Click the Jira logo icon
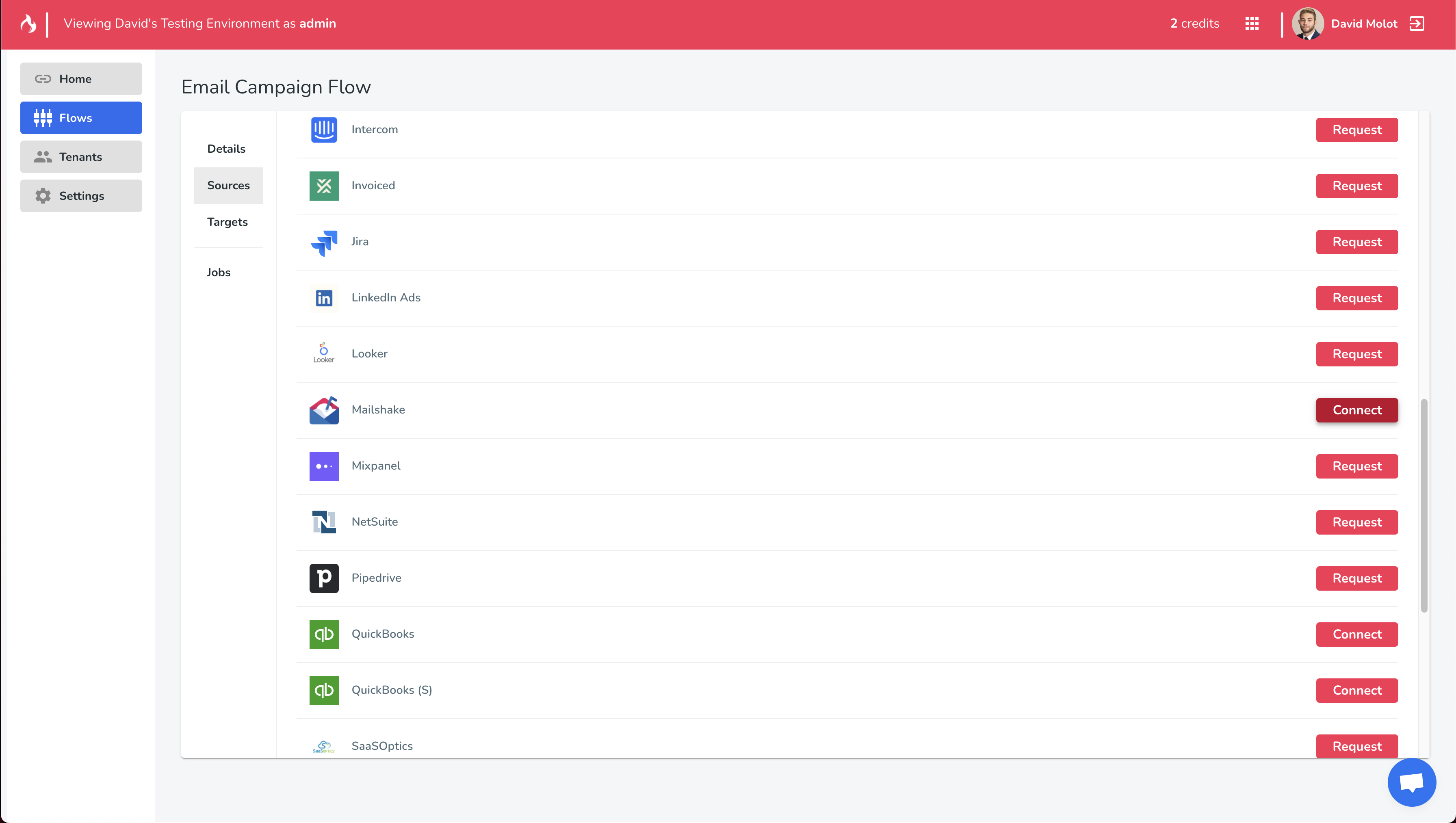This screenshot has width=1456, height=823. click(324, 242)
